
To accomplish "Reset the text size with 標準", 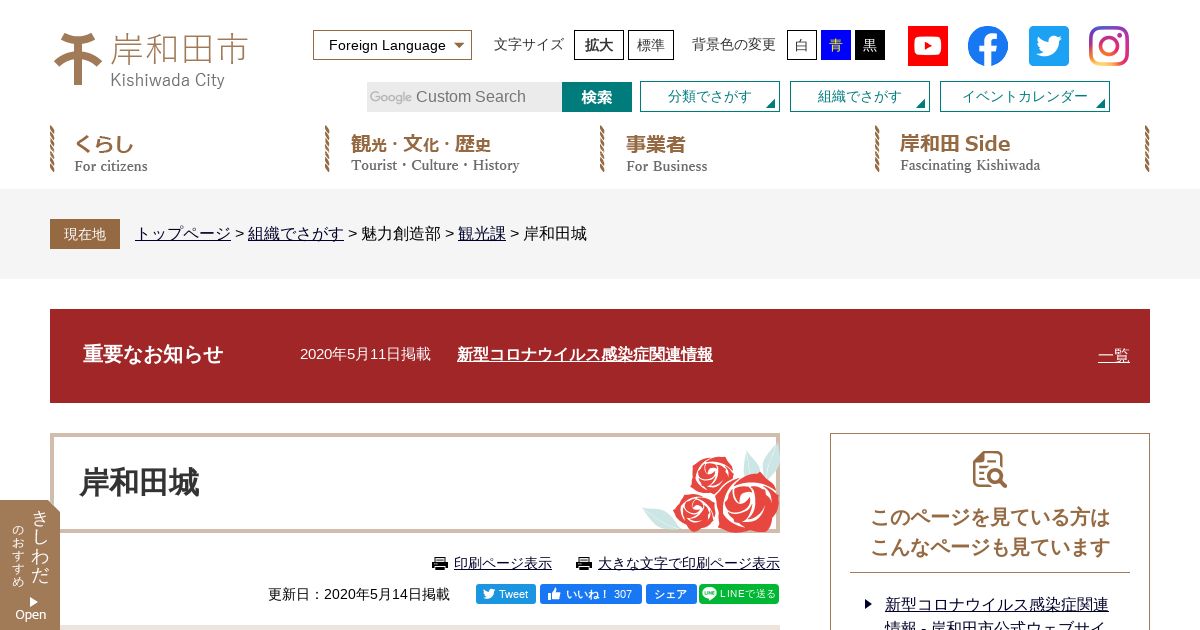I will 651,45.
